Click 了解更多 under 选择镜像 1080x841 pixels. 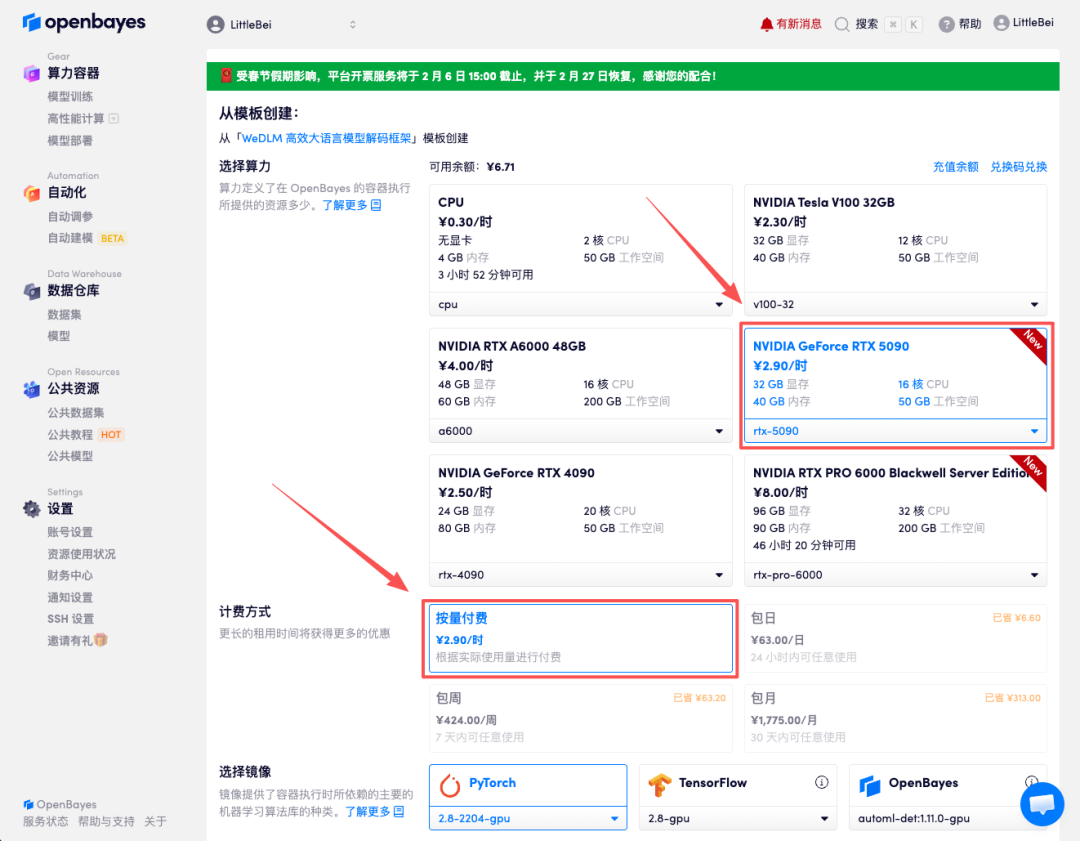point(374,812)
